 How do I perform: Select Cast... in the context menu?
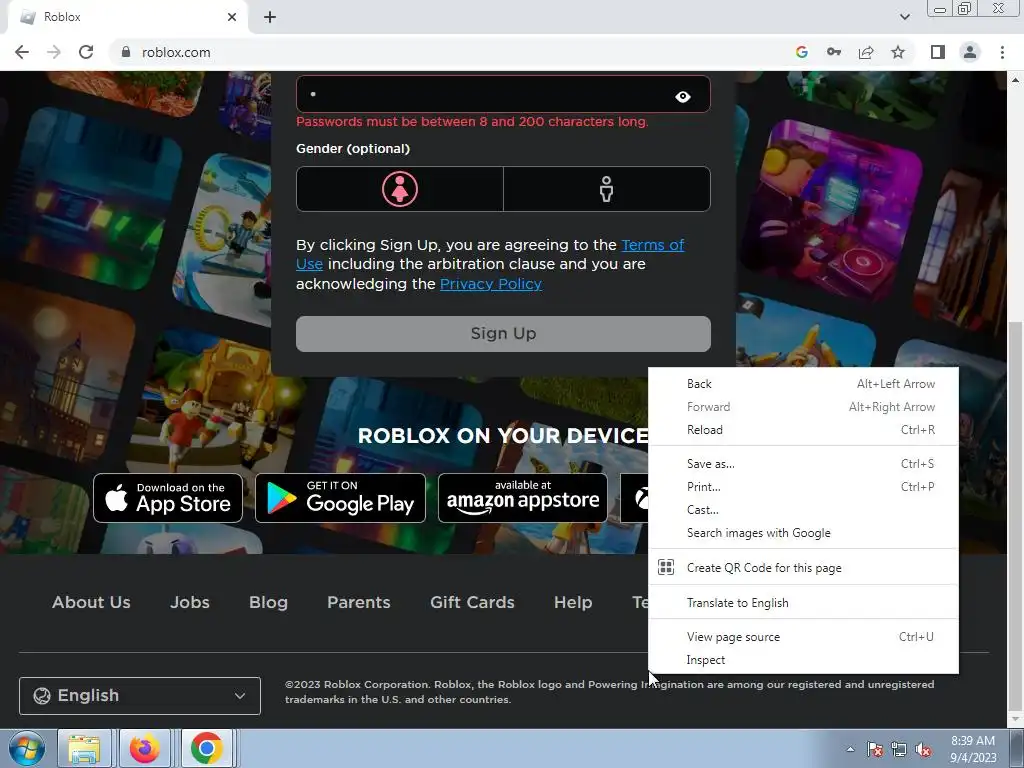[803, 510]
